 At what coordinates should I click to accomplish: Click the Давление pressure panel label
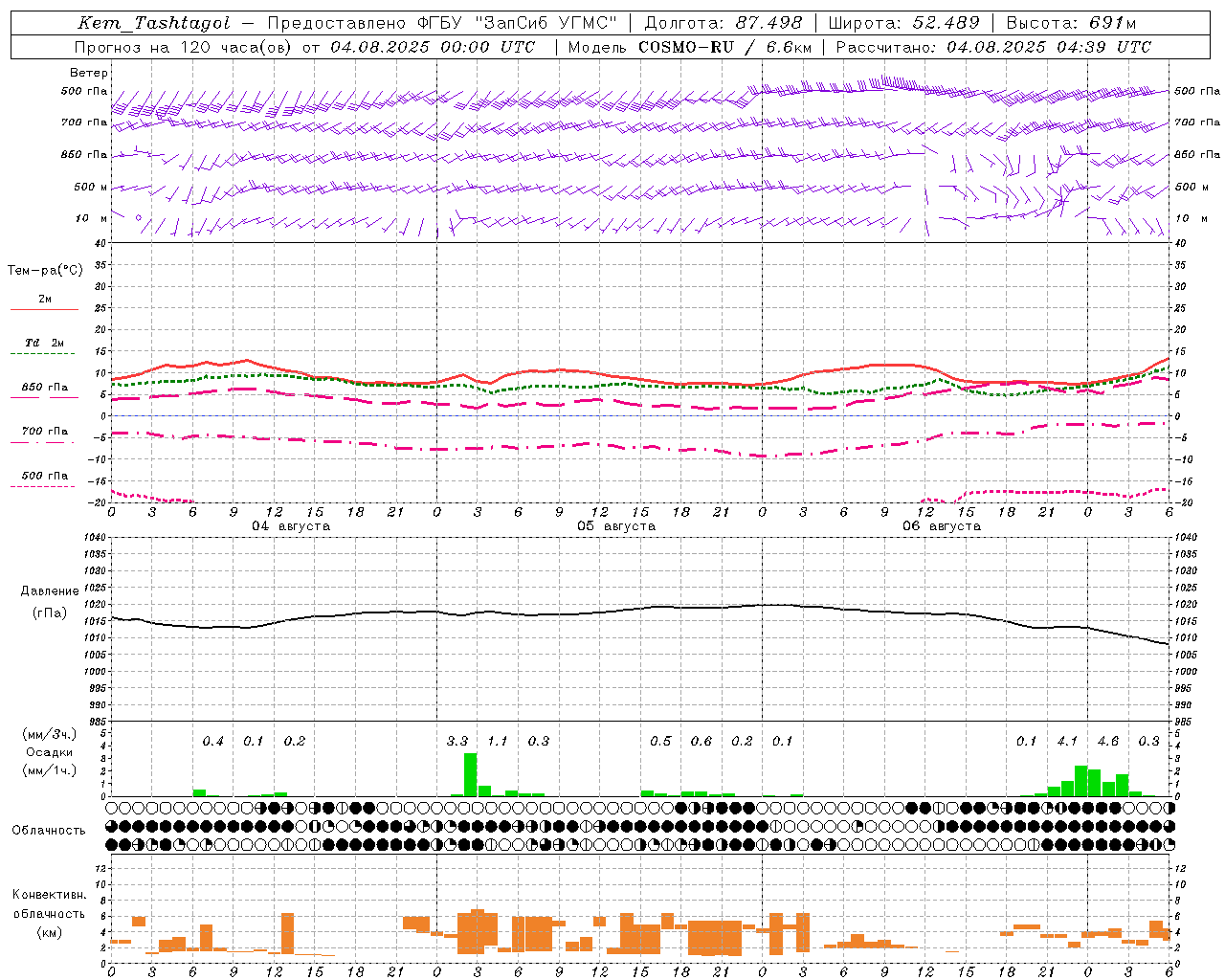tap(50, 591)
